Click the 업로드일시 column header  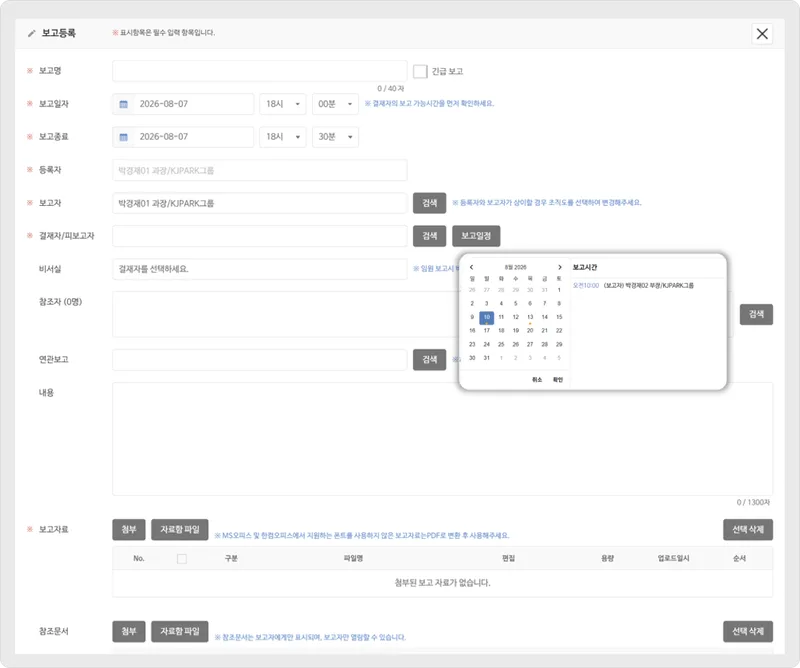(x=673, y=558)
